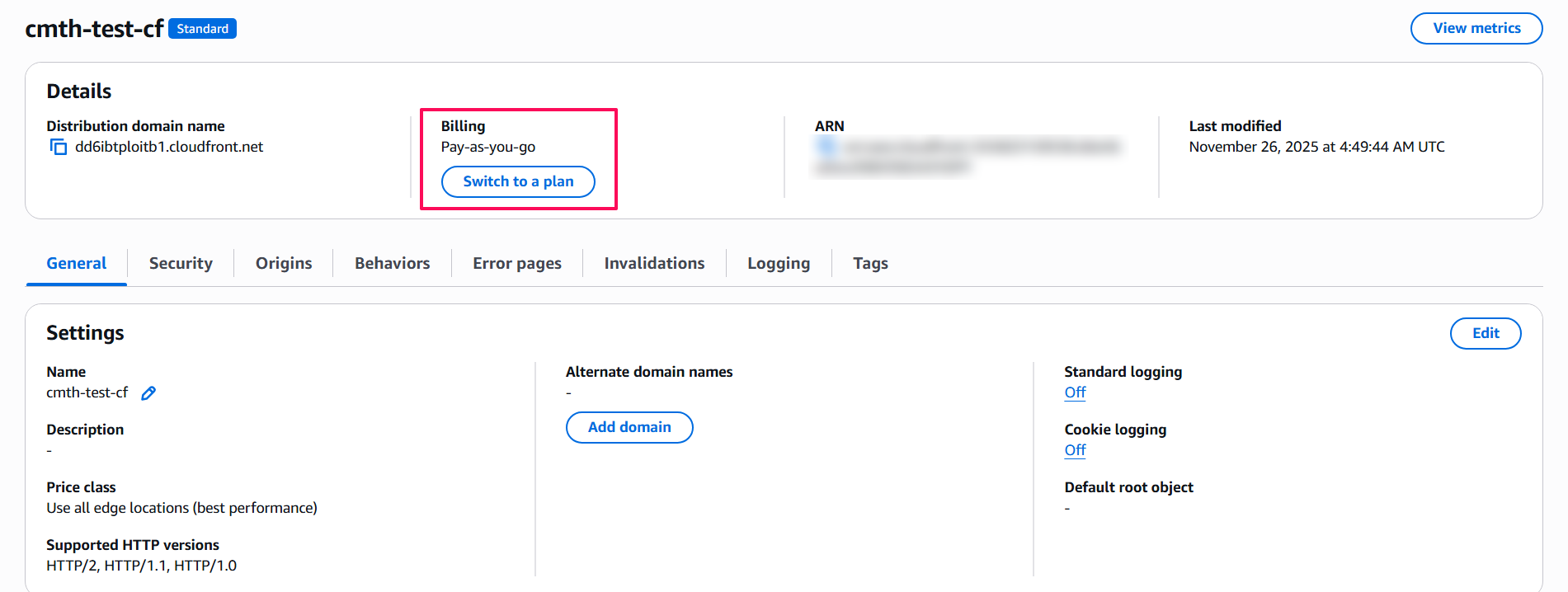Image resolution: width=1568 pixels, height=592 pixels.
Task: Click the blurred copy icon under ARN
Action: [826, 147]
